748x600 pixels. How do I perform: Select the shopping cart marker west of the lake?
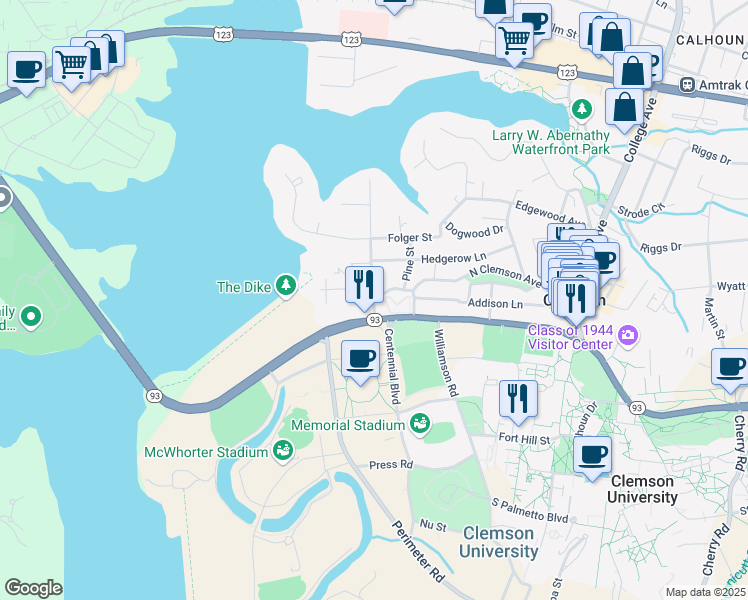pos(72,67)
